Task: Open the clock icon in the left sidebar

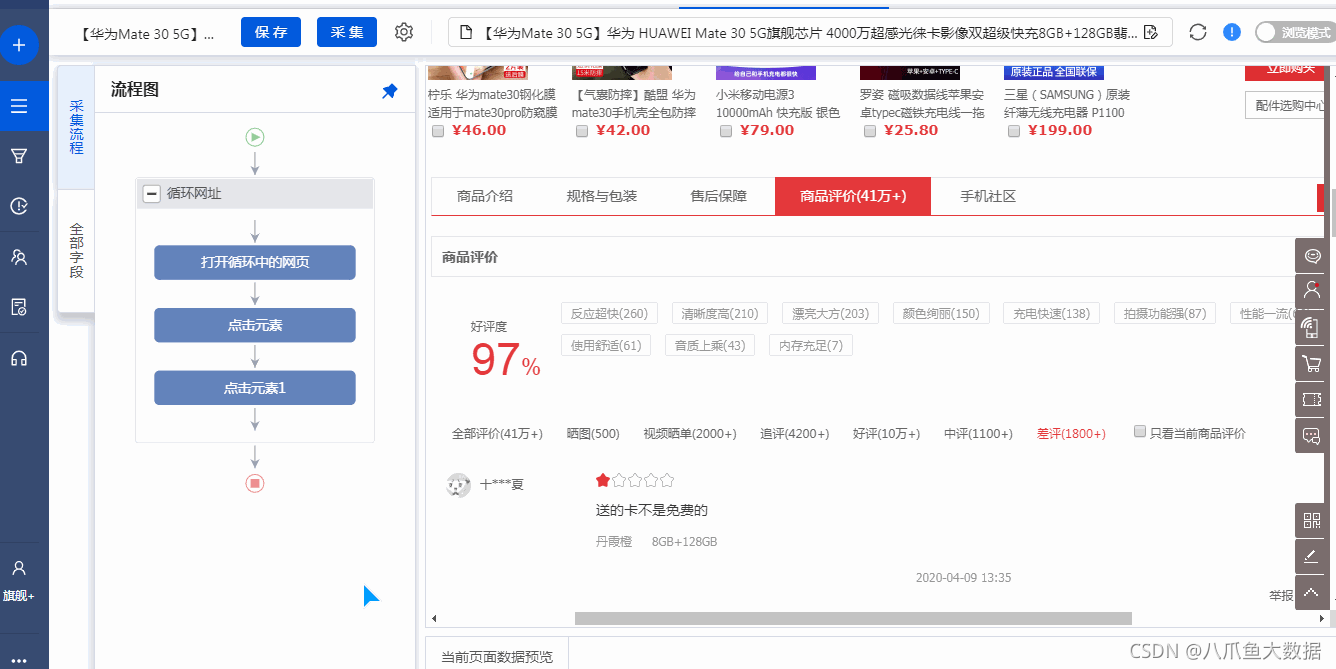Action: [19, 206]
